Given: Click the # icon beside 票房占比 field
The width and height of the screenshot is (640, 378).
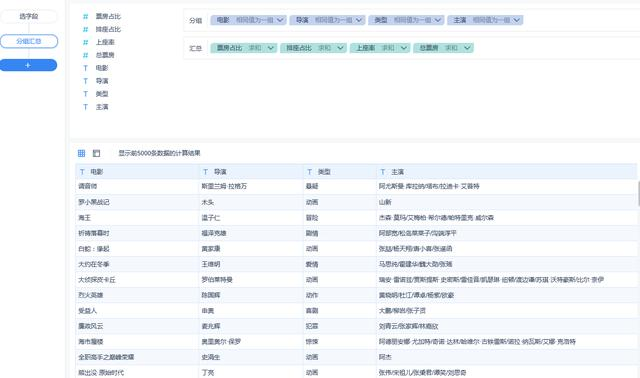Looking at the screenshot, I should pyautogui.click(x=85, y=16).
